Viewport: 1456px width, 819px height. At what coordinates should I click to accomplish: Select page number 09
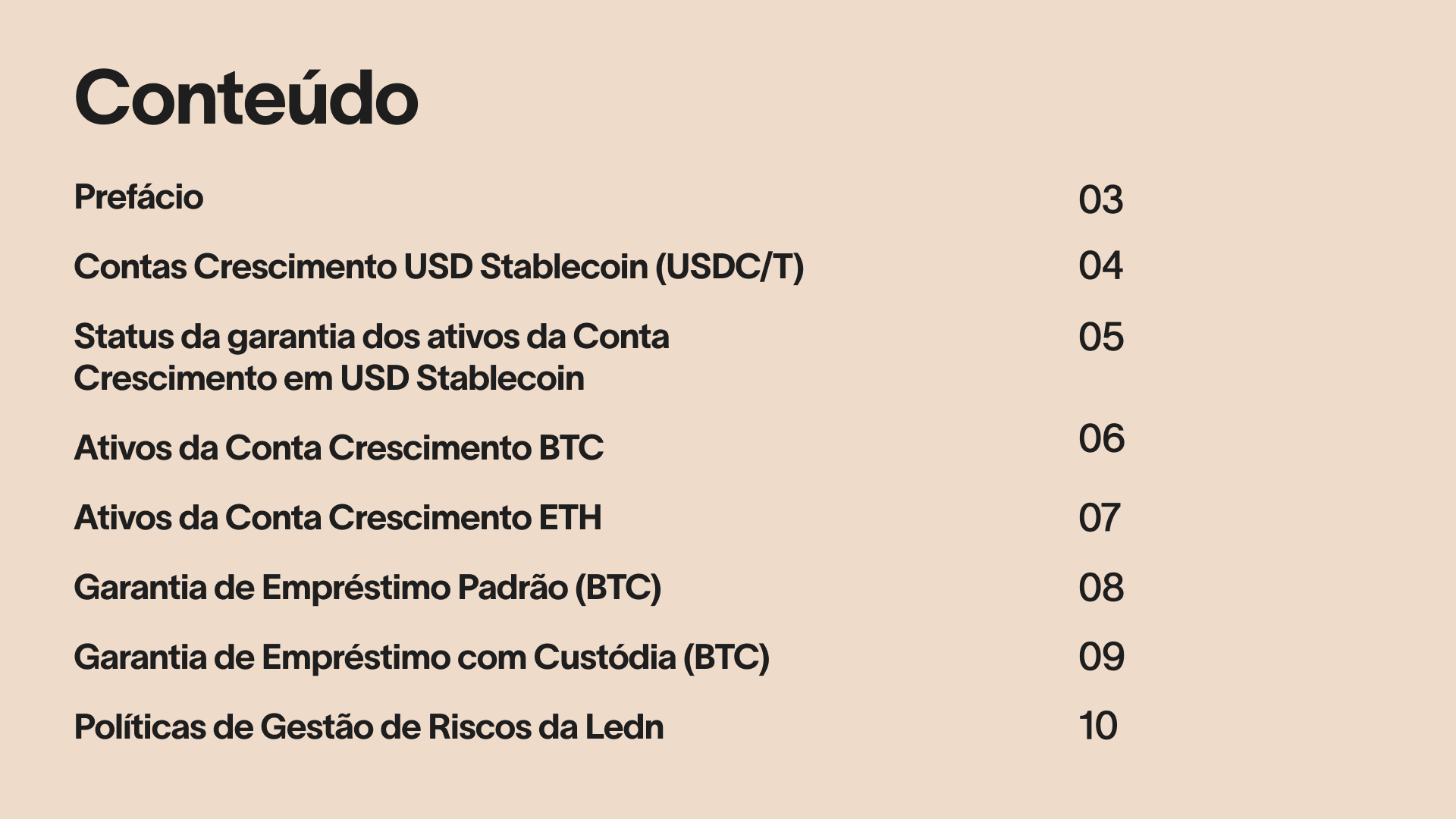[1101, 657]
